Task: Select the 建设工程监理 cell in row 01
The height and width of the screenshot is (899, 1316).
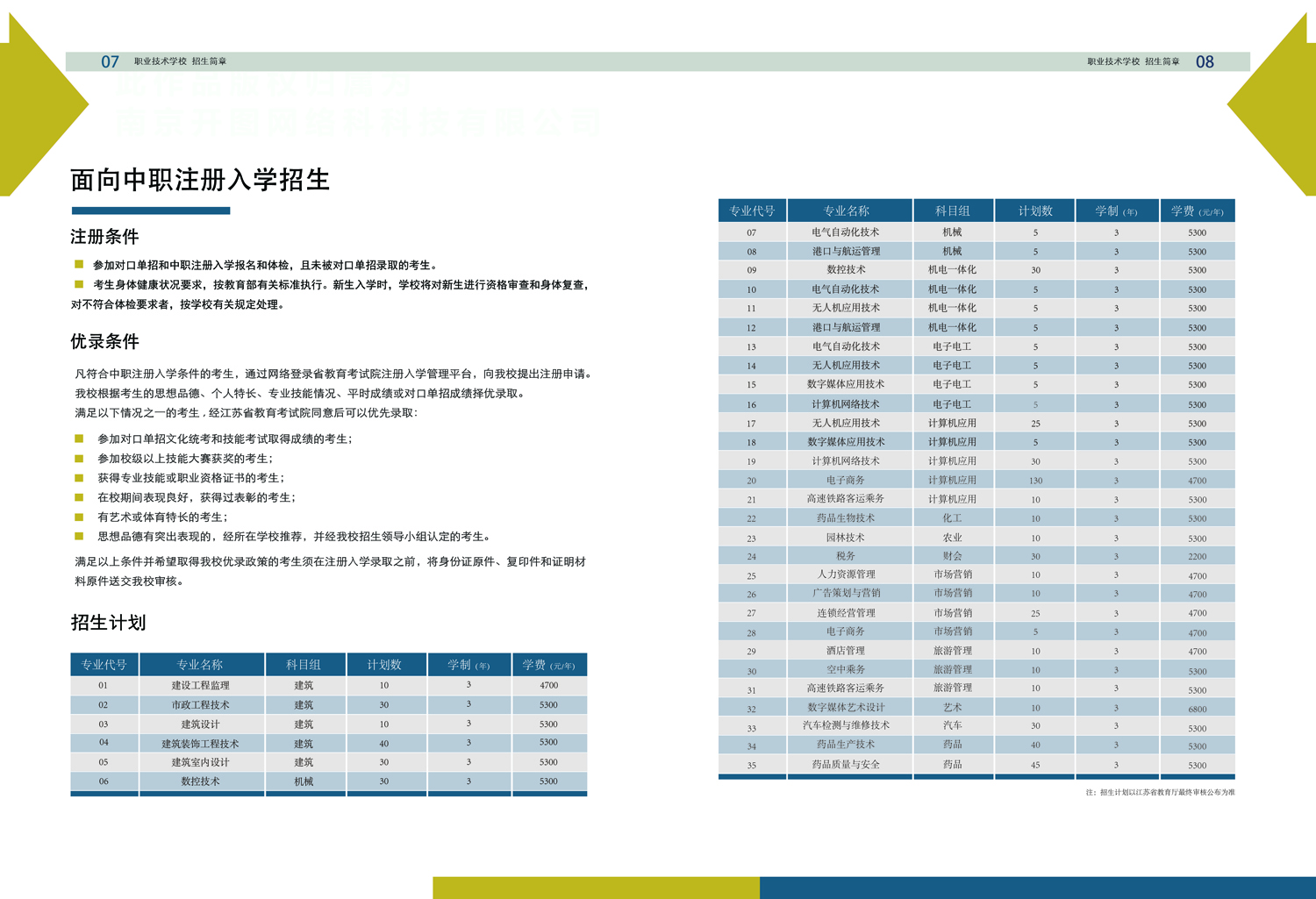Action: pos(200,685)
